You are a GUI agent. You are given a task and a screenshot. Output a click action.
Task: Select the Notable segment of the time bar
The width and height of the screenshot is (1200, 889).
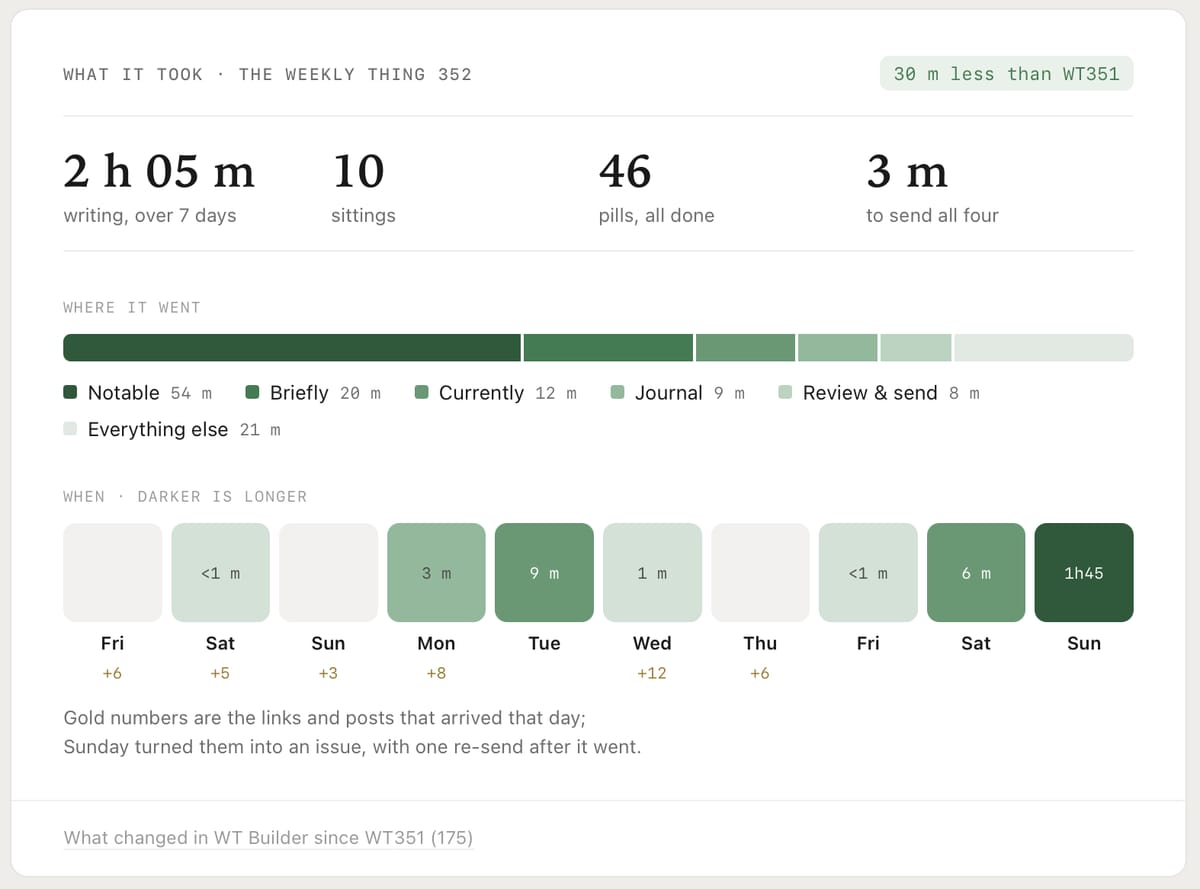pyautogui.click(x=292, y=348)
